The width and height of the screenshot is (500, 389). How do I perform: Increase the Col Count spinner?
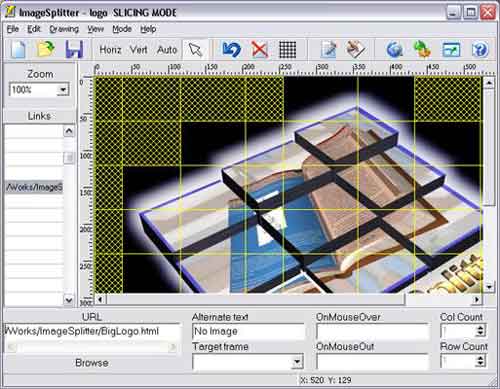pos(481,328)
